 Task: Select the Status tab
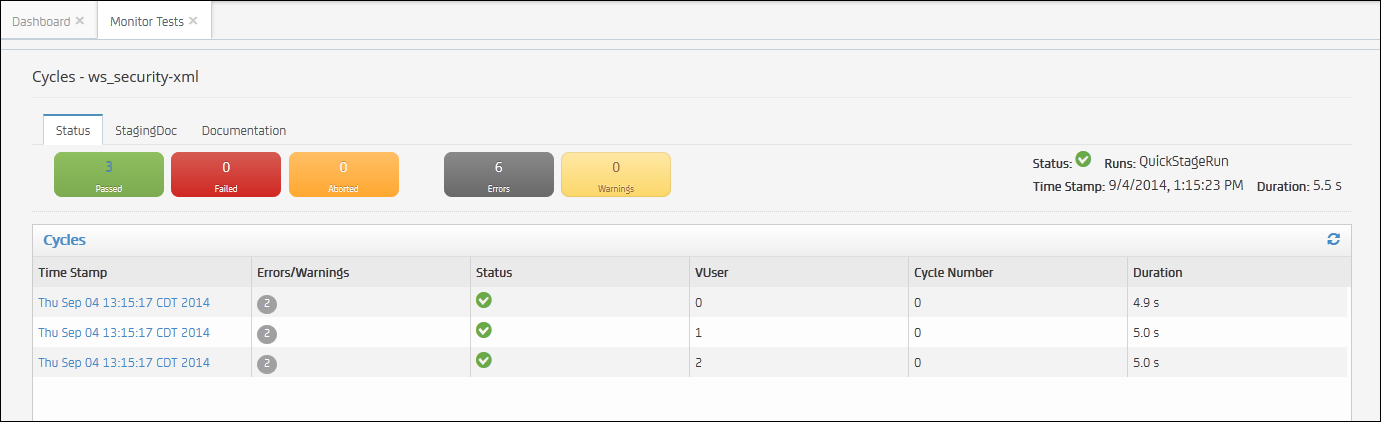[73, 130]
